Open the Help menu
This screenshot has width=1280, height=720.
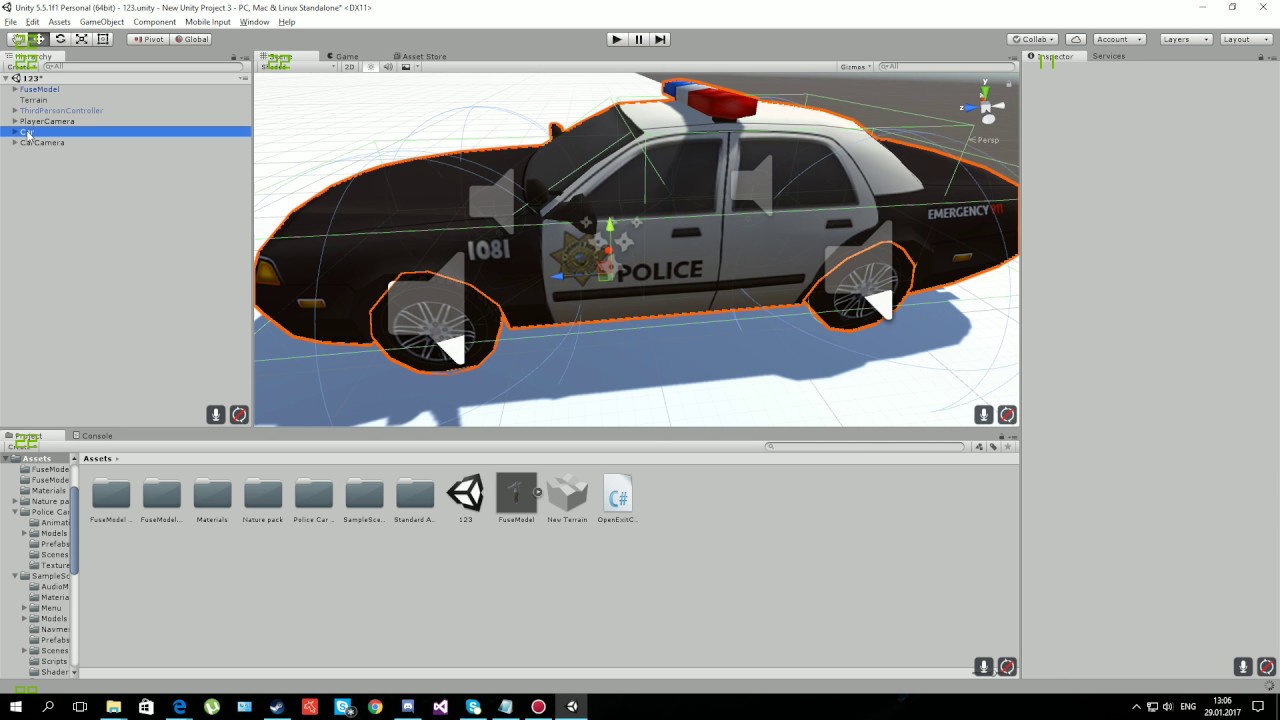click(287, 22)
